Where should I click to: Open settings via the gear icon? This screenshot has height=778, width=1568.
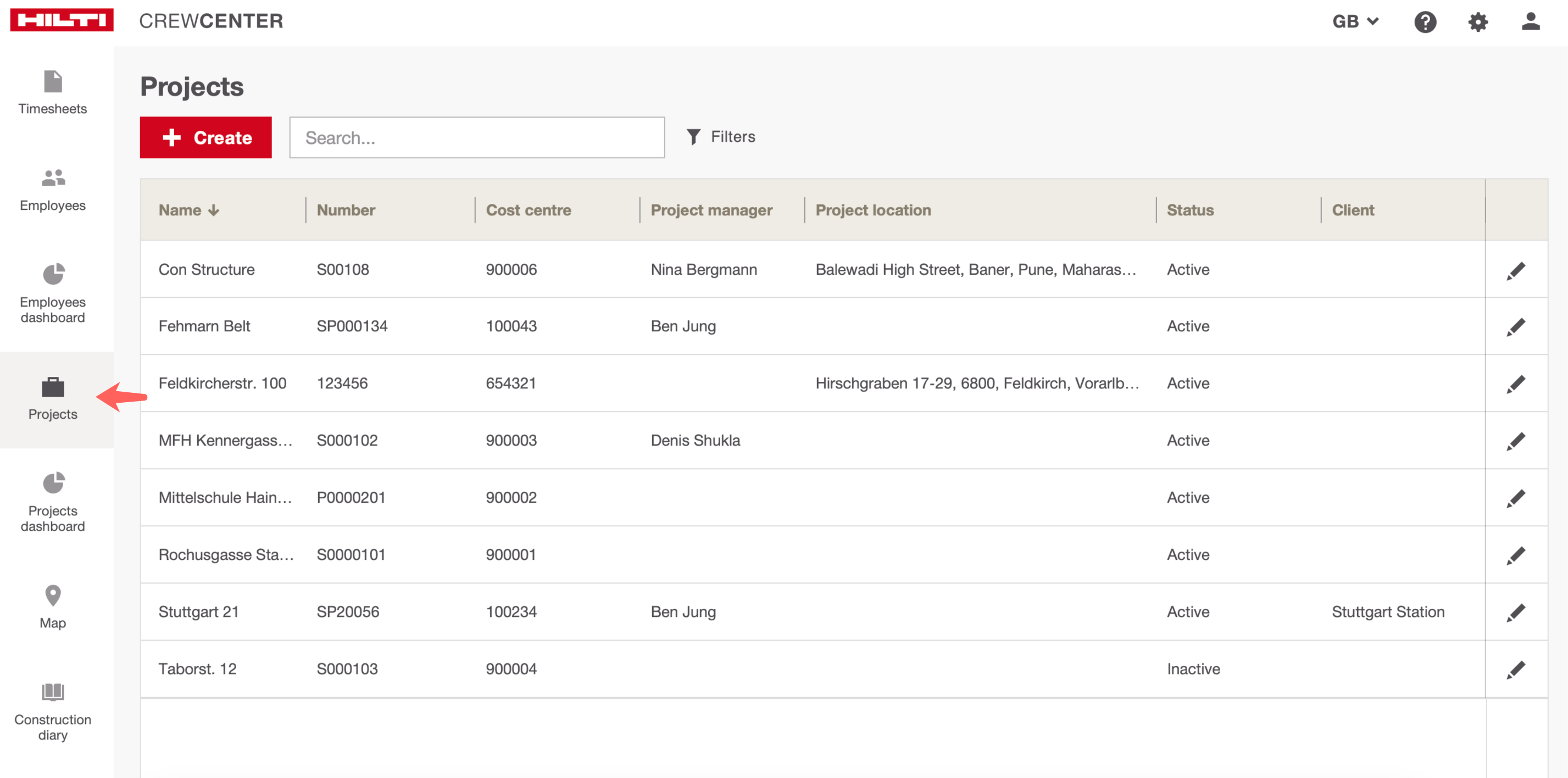pos(1478,22)
